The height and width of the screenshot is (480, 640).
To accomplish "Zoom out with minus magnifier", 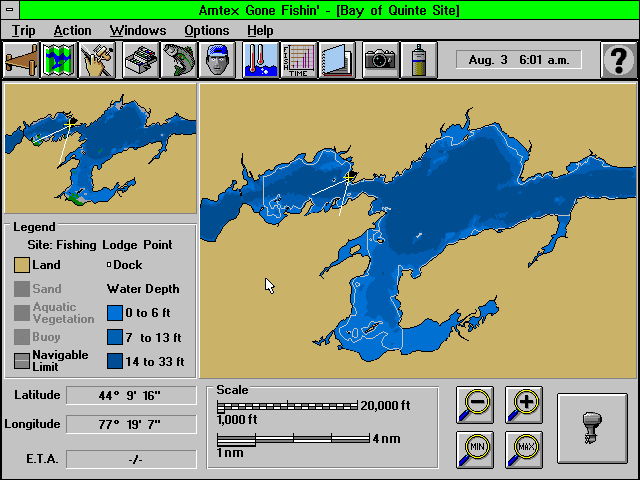I will [x=475, y=405].
